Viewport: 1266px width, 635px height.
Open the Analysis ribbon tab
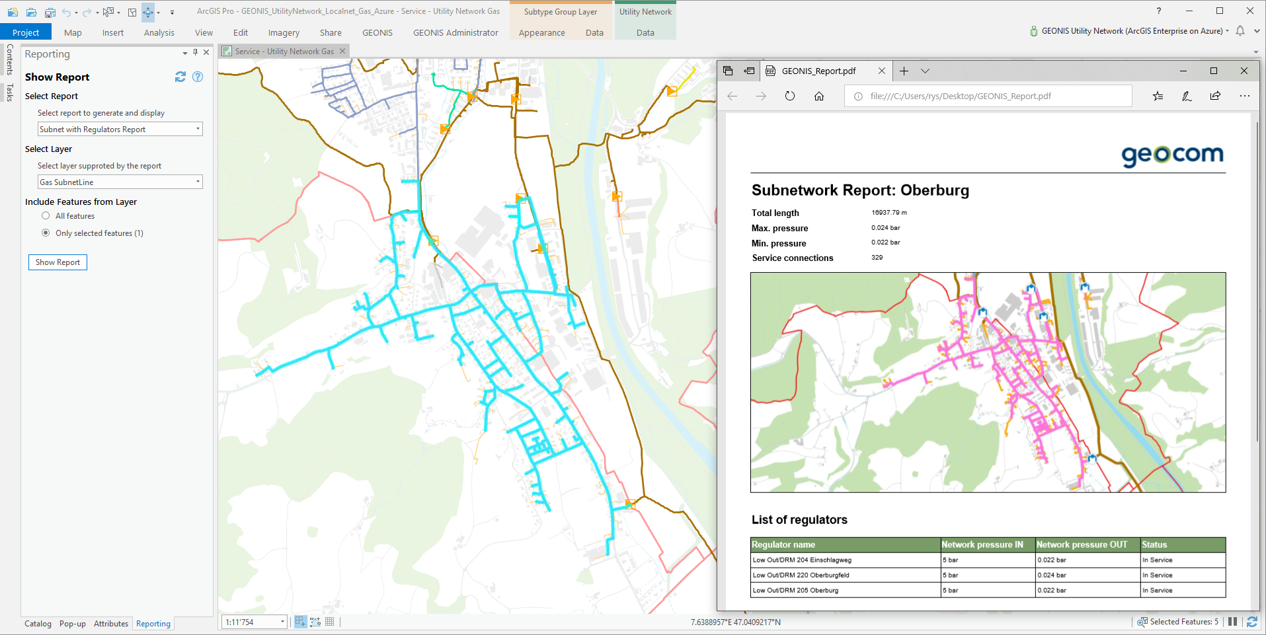[159, 32]
